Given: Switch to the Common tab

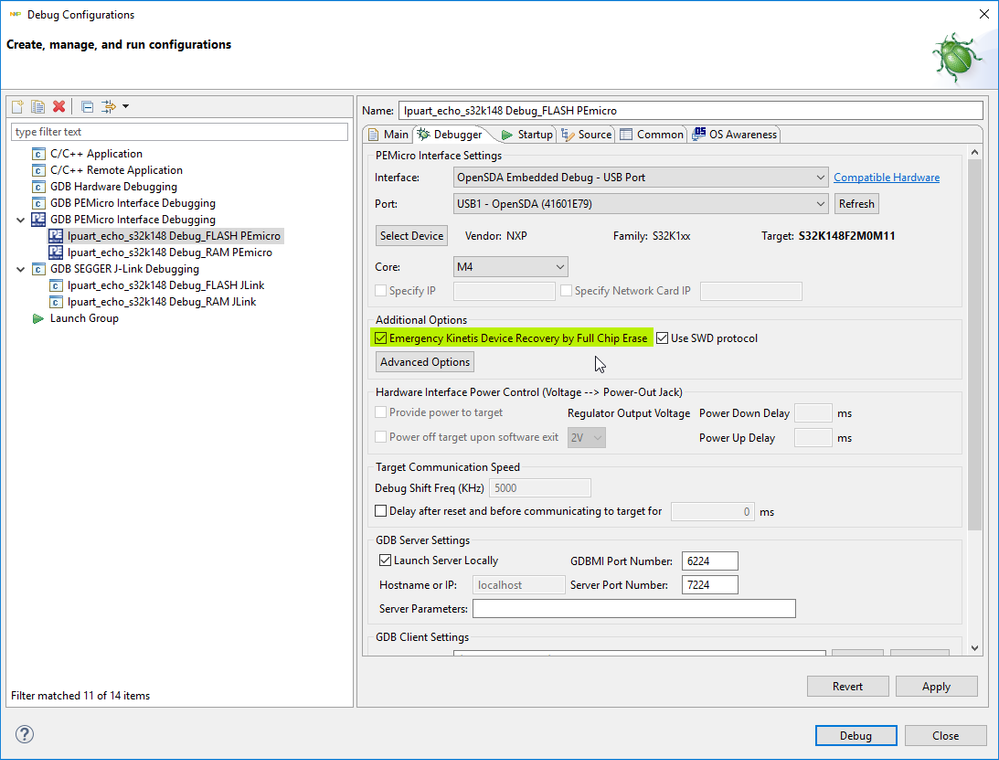Looking at the screenshot, I should [652, 134].
